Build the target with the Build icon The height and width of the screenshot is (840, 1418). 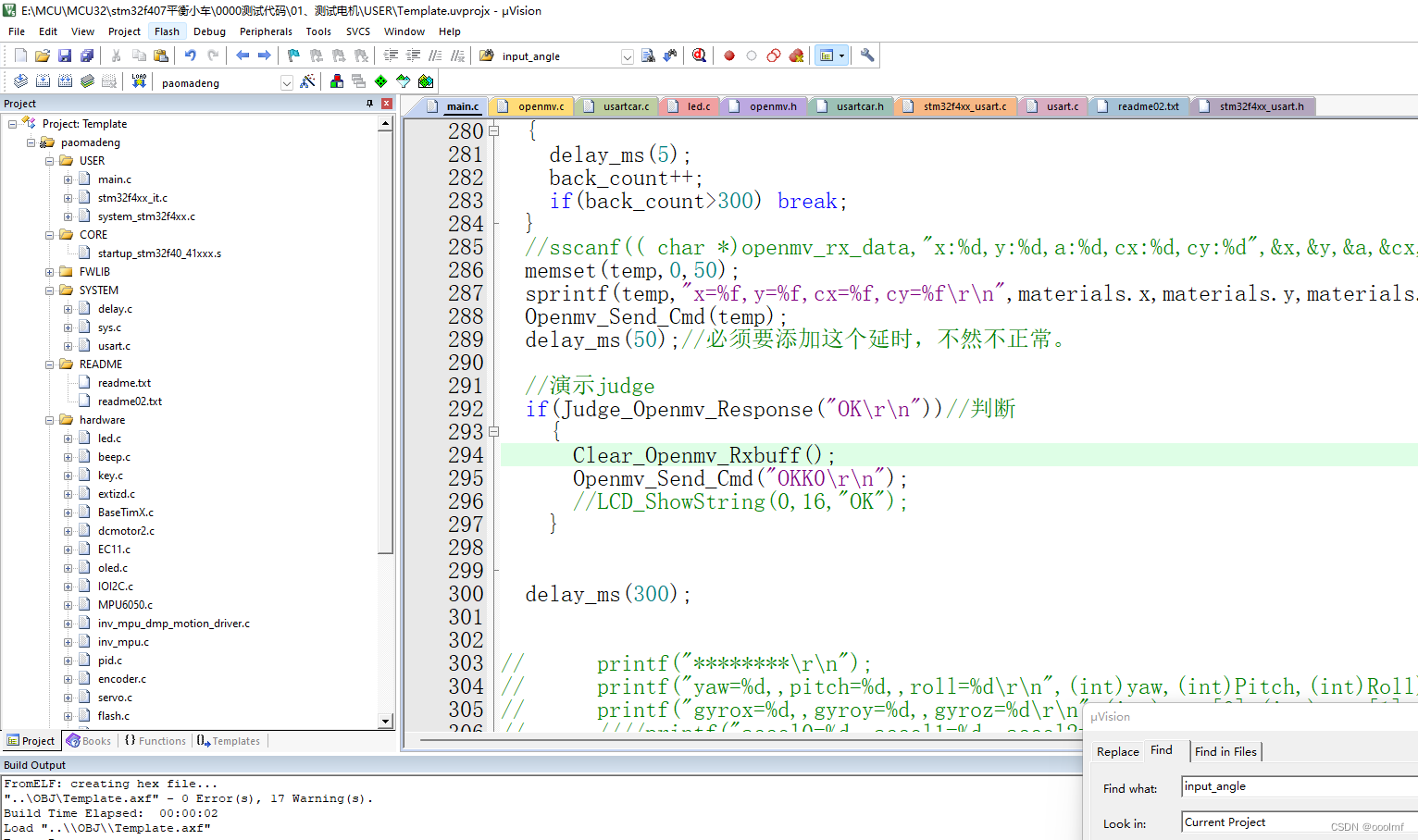coord(43,81)
